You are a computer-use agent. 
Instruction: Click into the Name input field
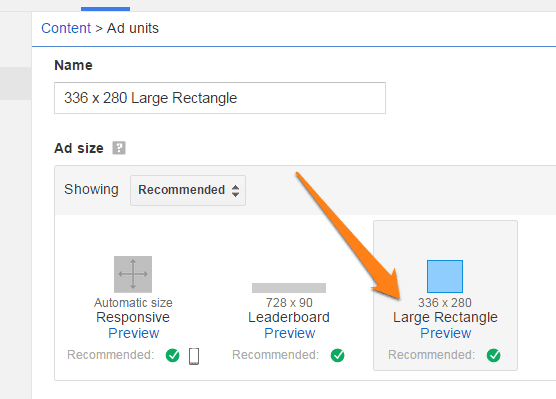coord(220,98)
